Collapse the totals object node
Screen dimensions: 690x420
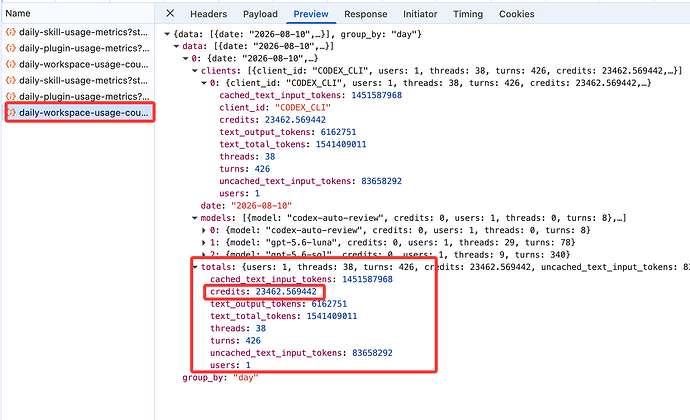pyautogui.click(x=195, y=267)
